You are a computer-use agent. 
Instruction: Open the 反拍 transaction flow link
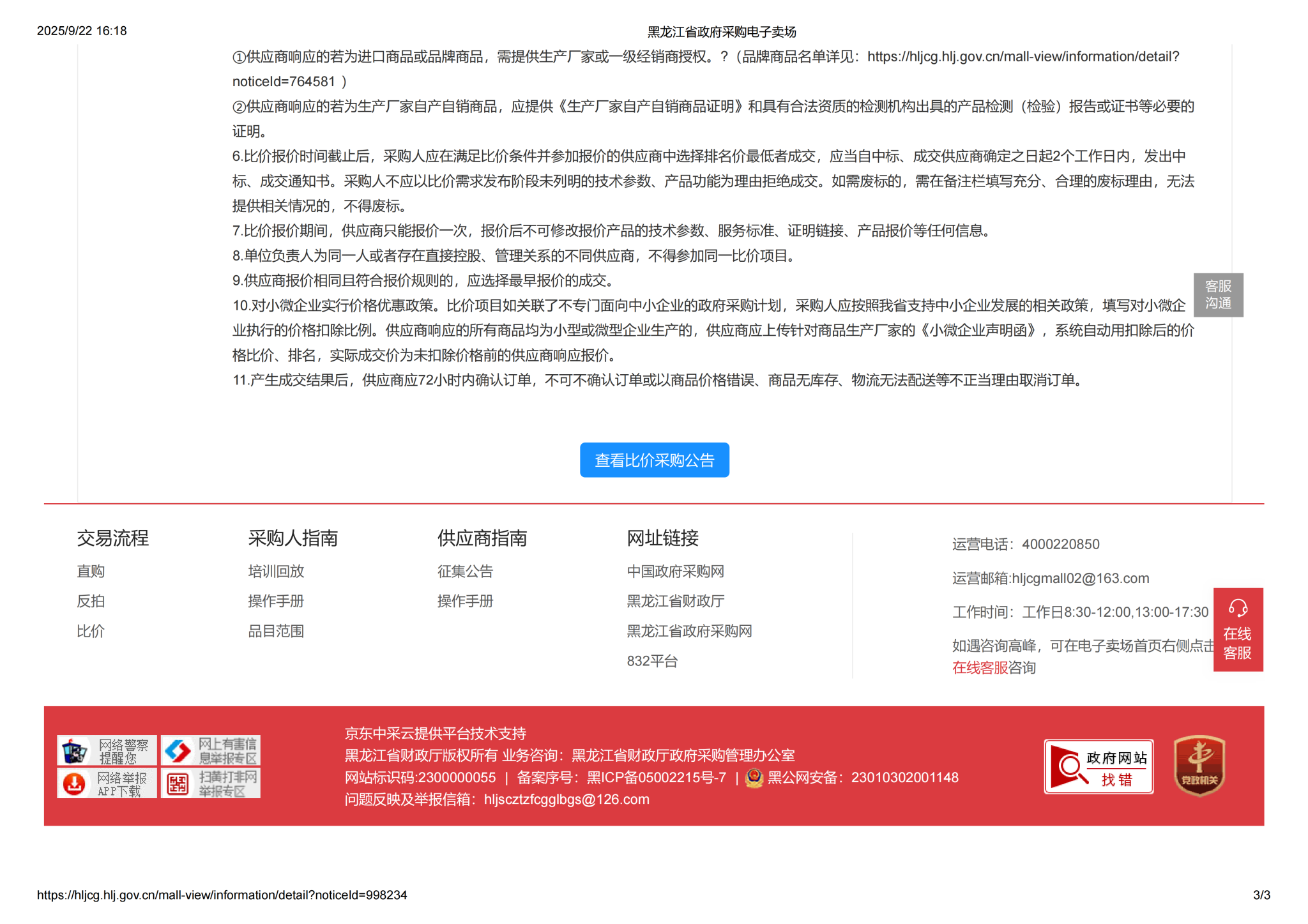91,601
